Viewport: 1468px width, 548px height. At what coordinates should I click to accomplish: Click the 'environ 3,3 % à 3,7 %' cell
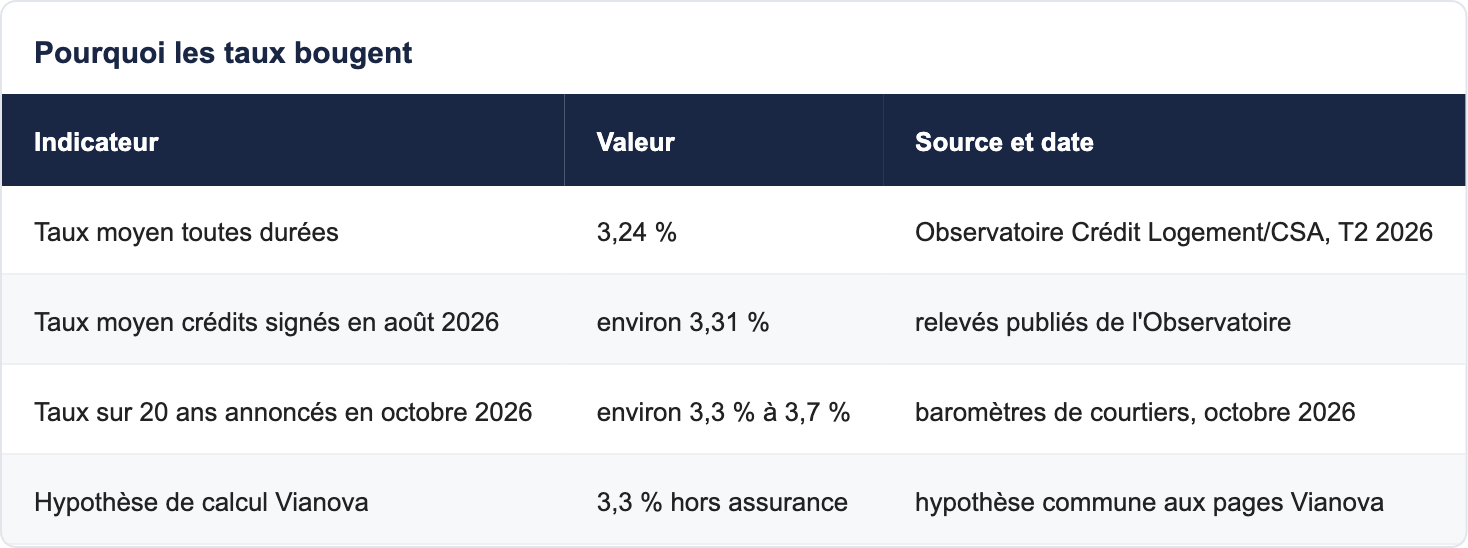(724, 412)
